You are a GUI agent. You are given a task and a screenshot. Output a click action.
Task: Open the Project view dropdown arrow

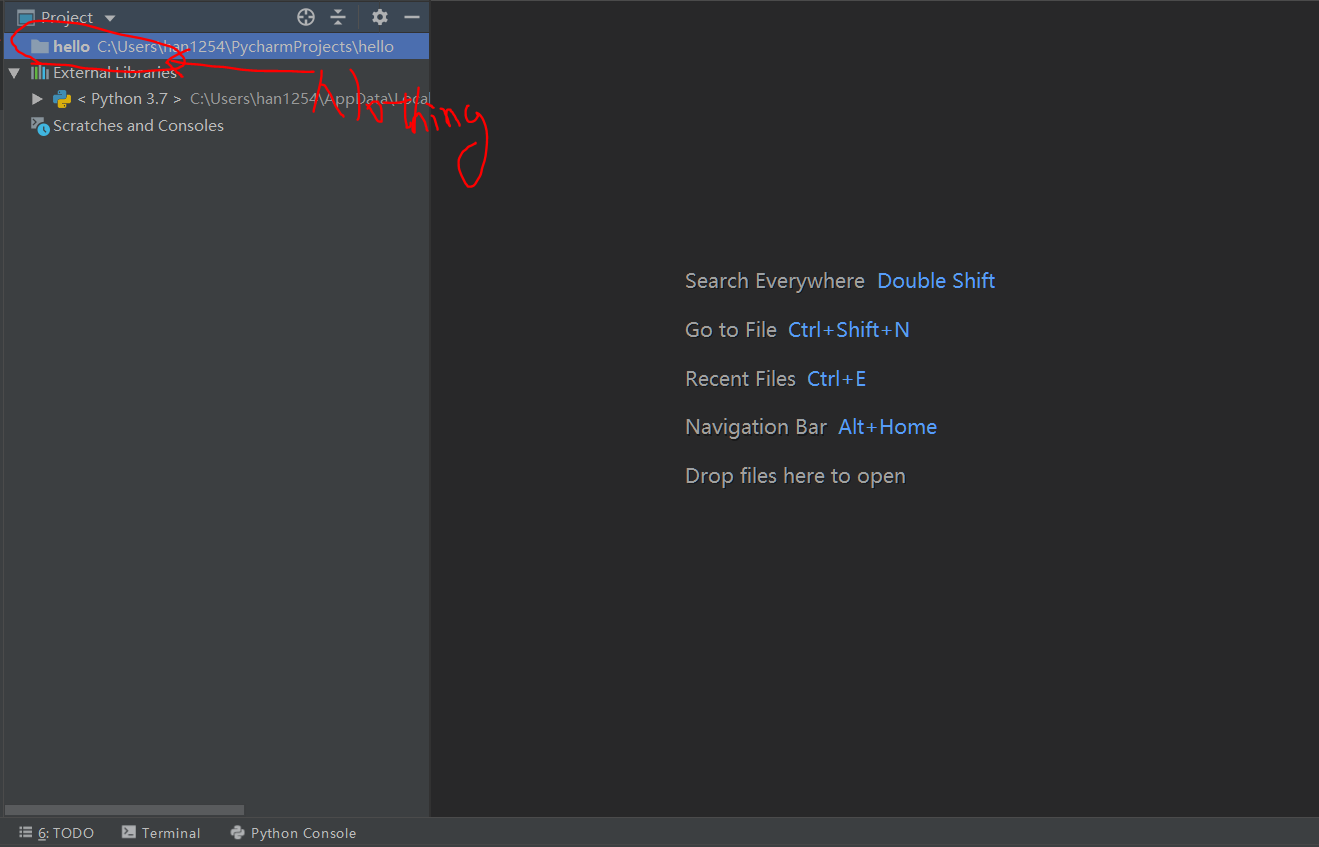click(x=110, y=19)
